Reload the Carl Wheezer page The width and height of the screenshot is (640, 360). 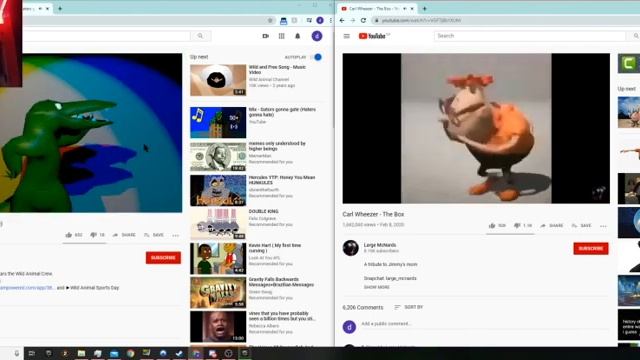coord(363,20)
